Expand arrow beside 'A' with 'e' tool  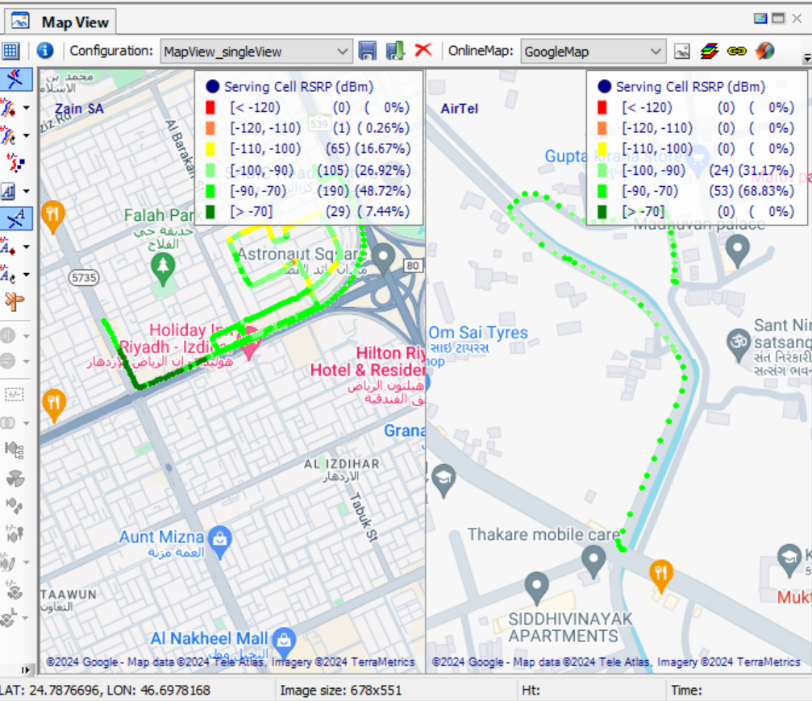pos(26,274)
